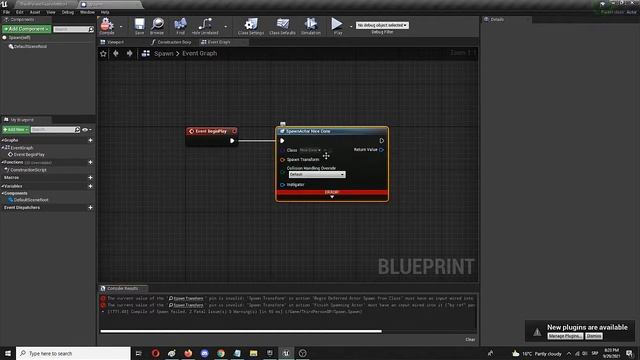
Task: Open the Play options dropdown arrow
Action: (351, 27)
